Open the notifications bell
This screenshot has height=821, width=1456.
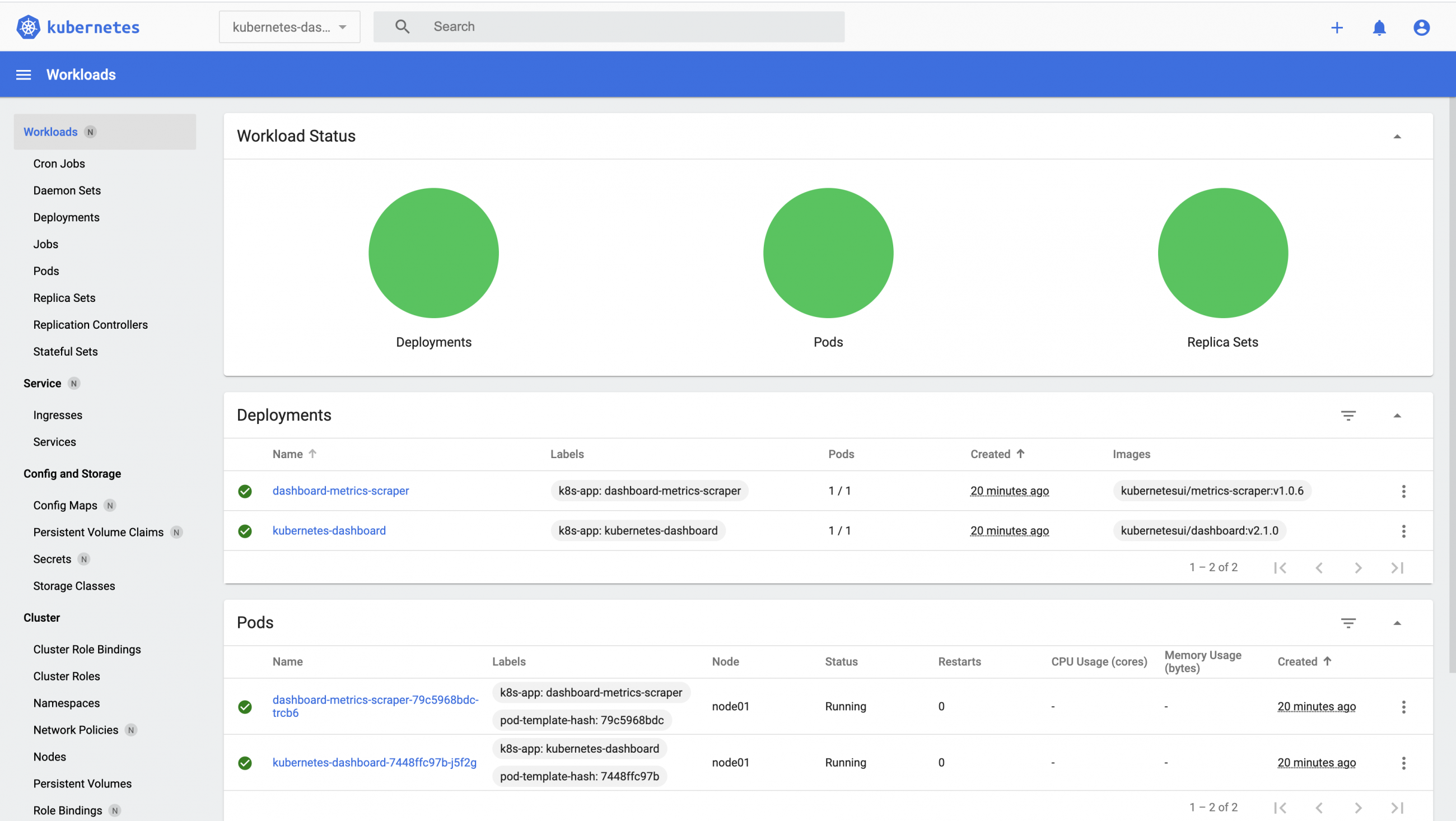click(x=1379, y=27)
